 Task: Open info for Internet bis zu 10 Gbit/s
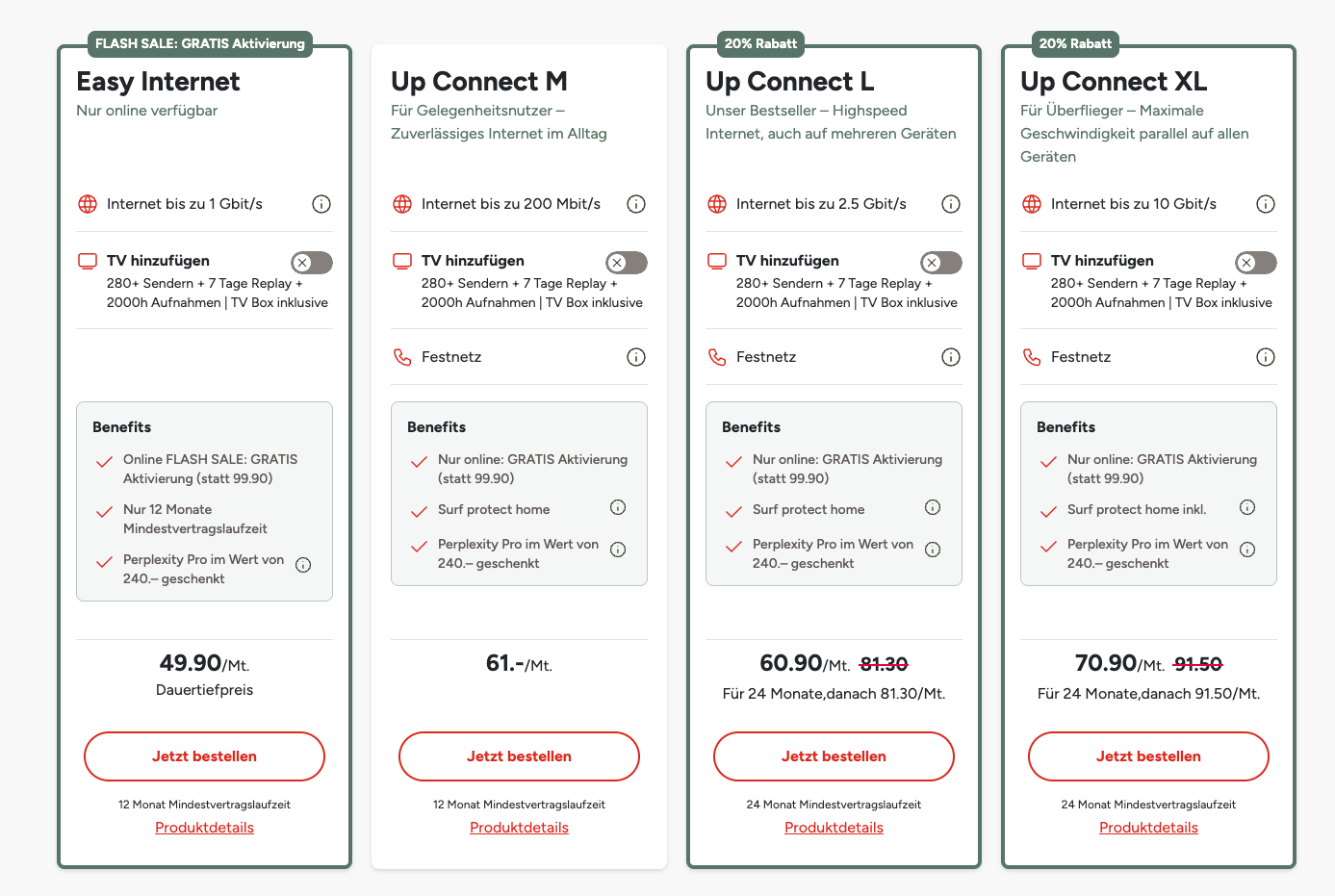click(x=1266, y=204)
